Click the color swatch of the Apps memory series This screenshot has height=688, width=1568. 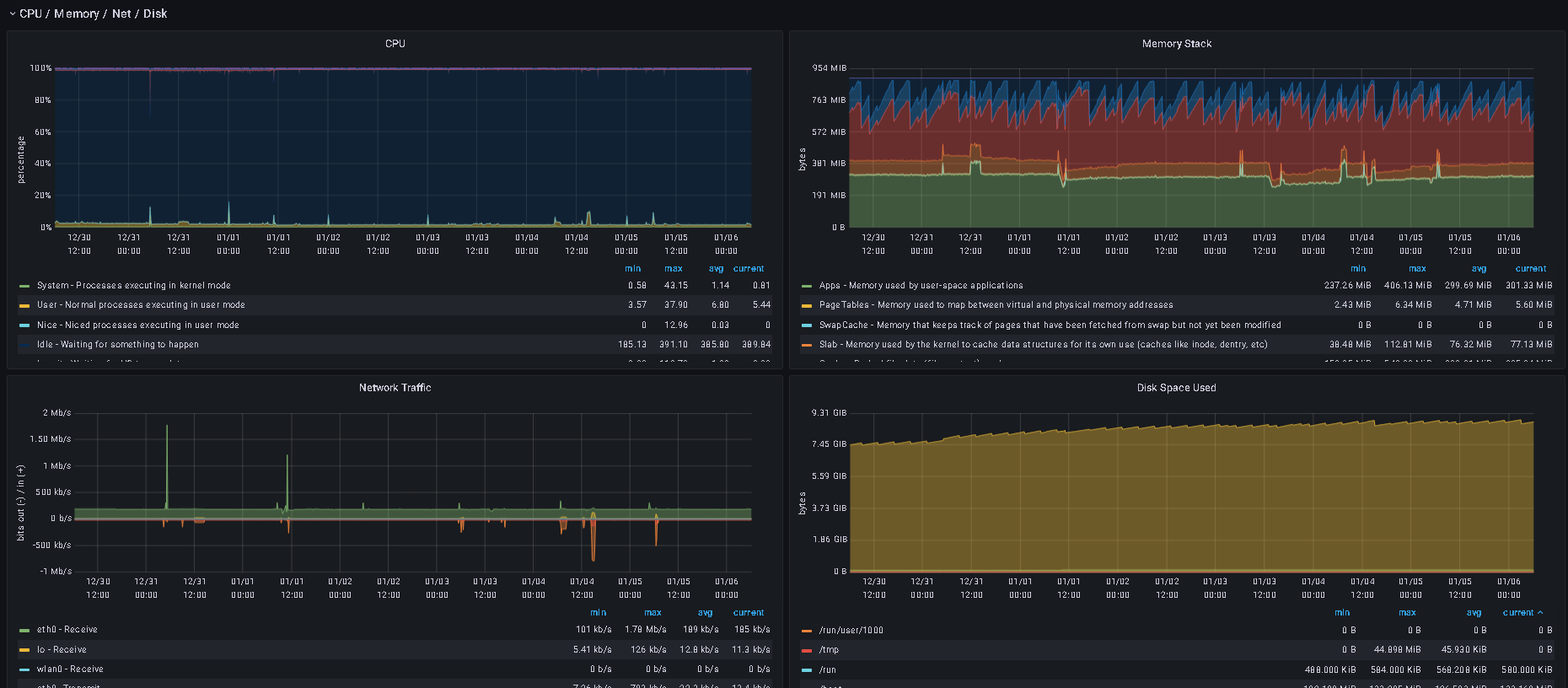(807, 286)
